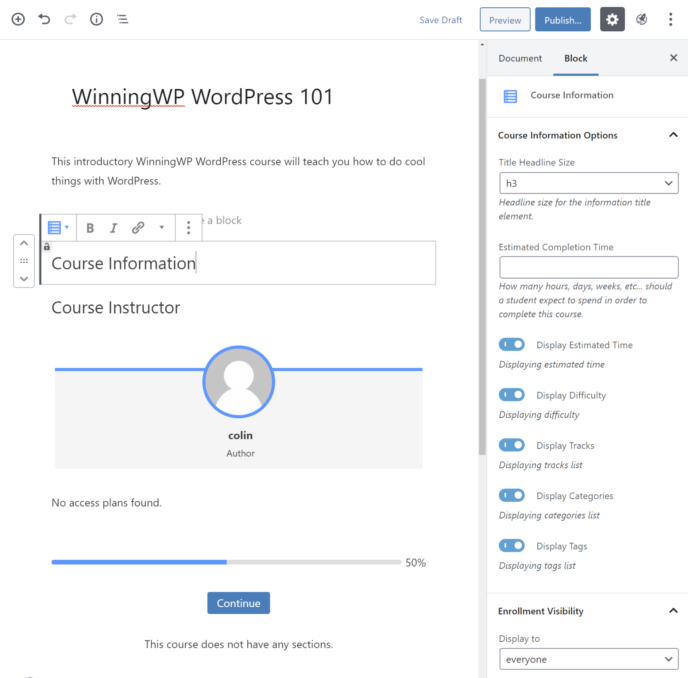Move the Course Information block up

[24, 243]
